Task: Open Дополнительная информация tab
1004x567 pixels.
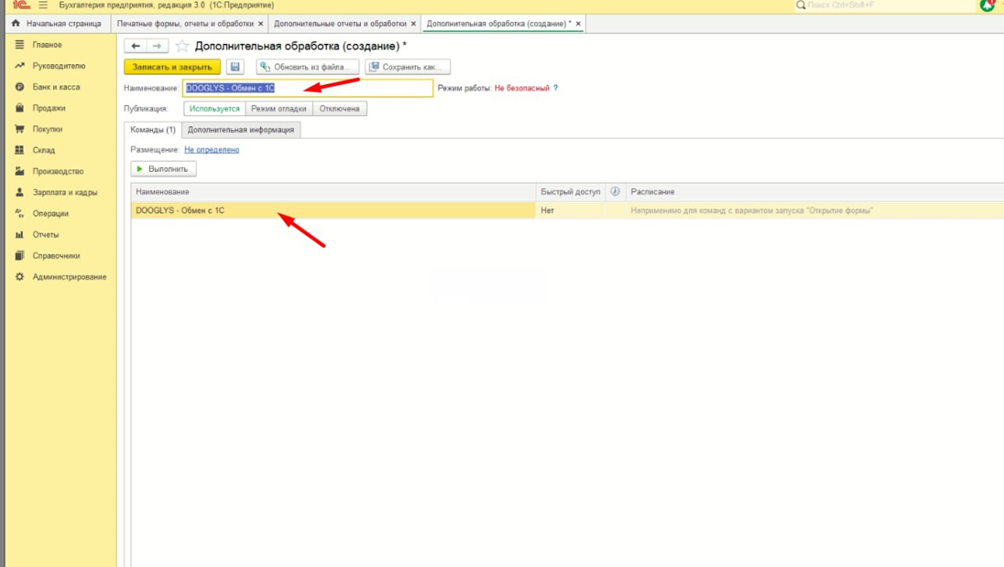Action: tap(241, 130)
